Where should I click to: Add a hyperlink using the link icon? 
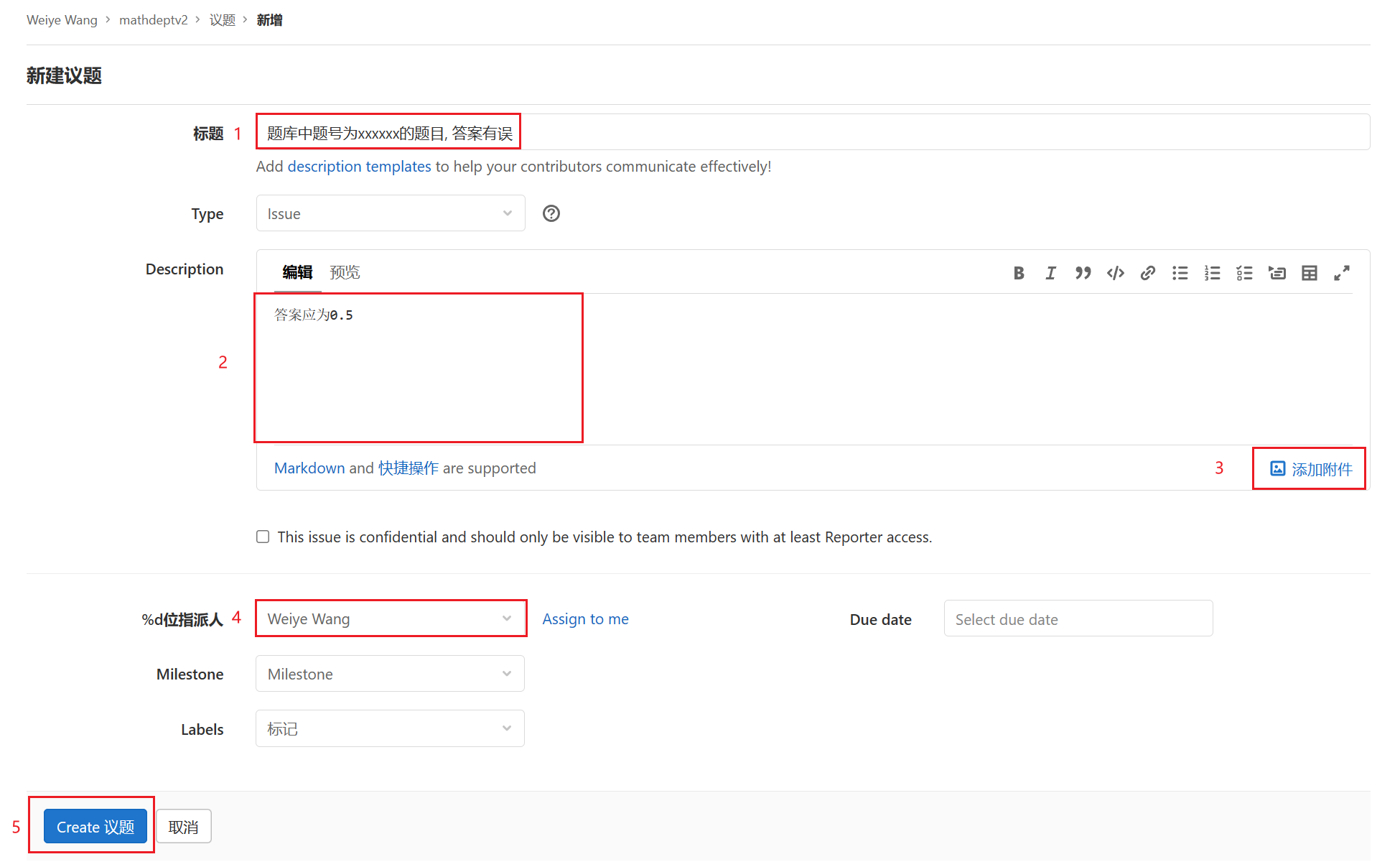coord(1147,273)
